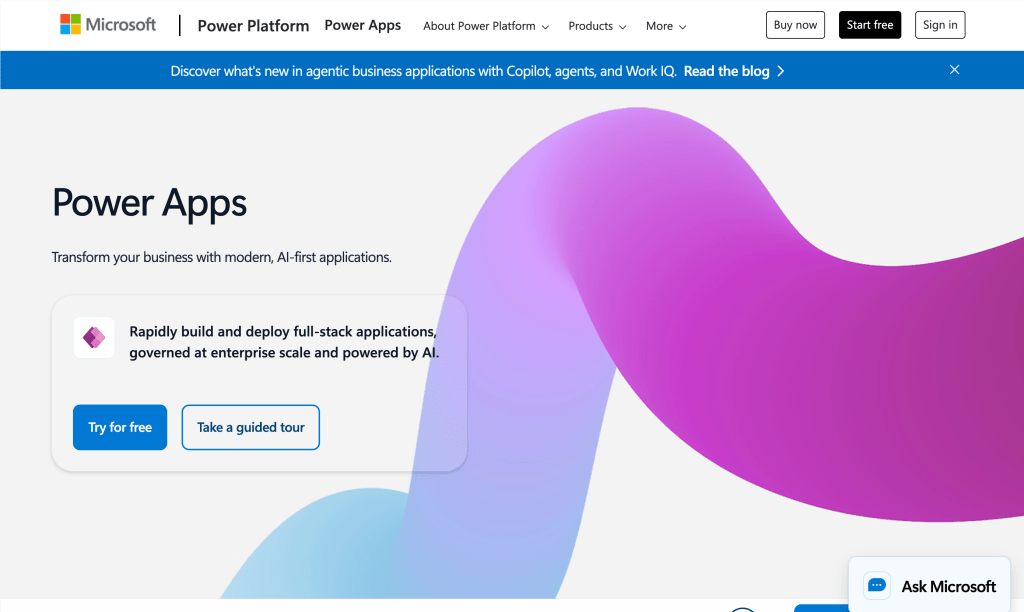Screen dimensions: 1024x612
Task: Open the Ask Microsoft chat bubble icon
Action: click(x=876, y=585)
